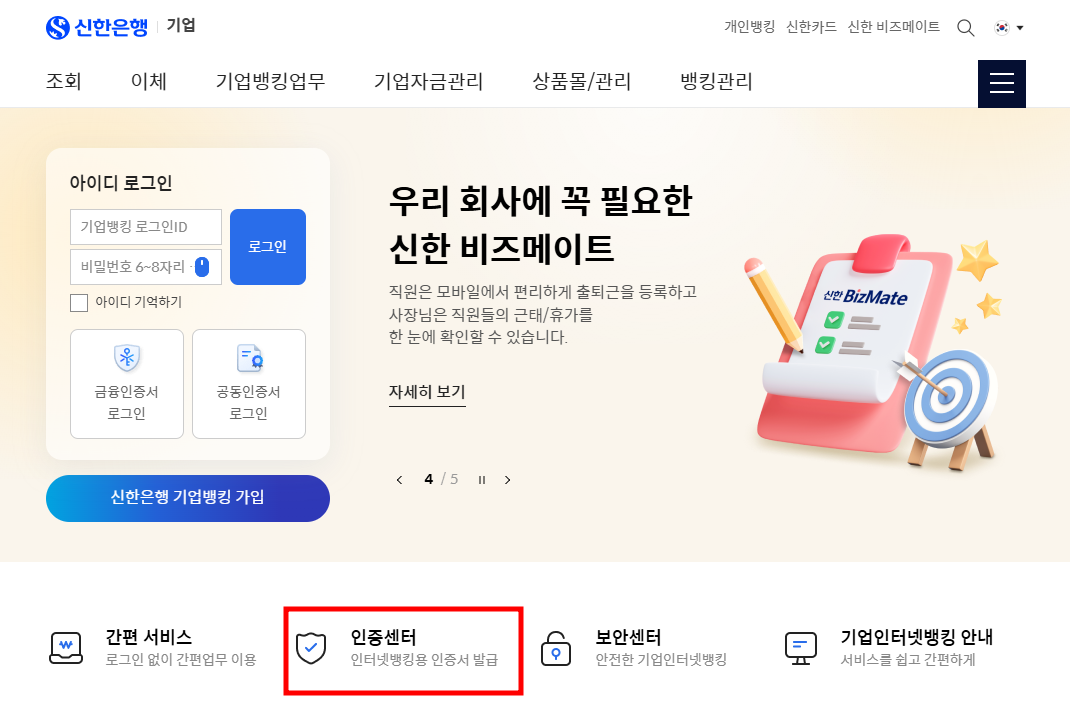Click the search magnifier icon
Screen dimensions: 1070x704
pos(965,28)
